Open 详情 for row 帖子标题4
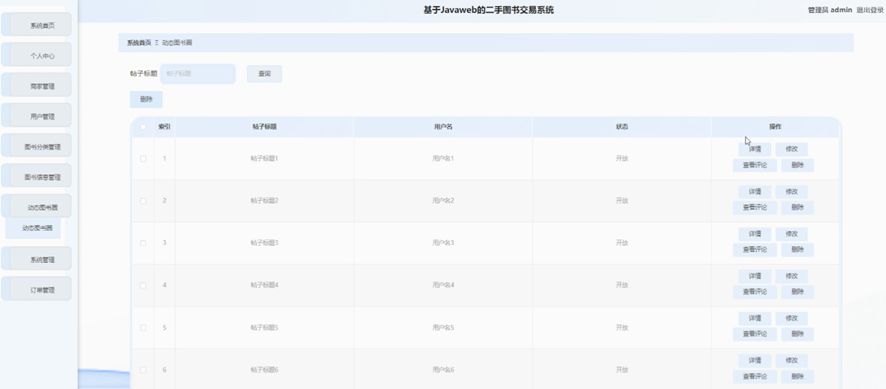Viewport: 886px width, 389px height. tap(754, 276)
